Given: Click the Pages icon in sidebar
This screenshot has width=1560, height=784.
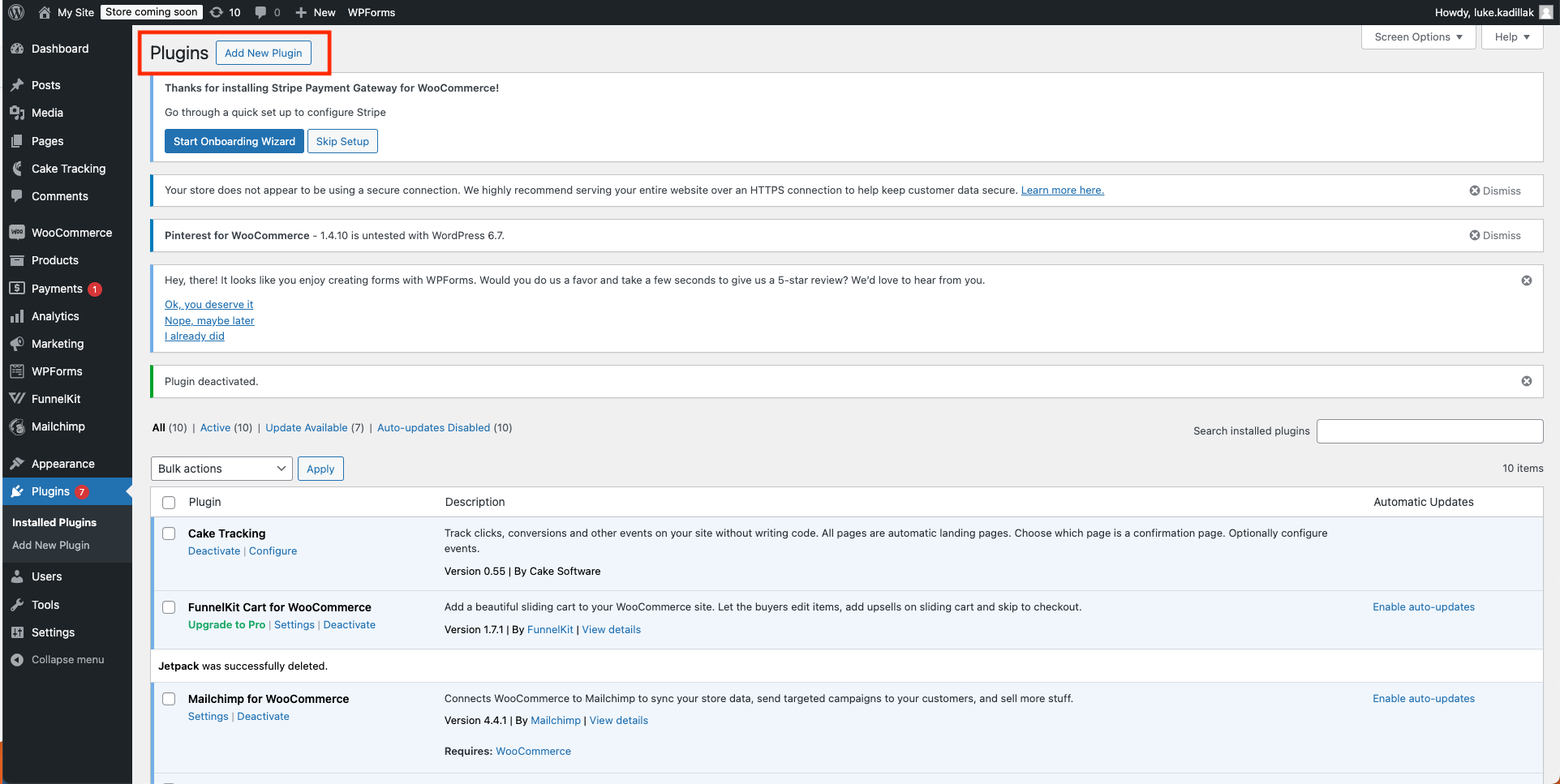Looking at the screenshot, I should pyautogui.click(x=17, y=141).
